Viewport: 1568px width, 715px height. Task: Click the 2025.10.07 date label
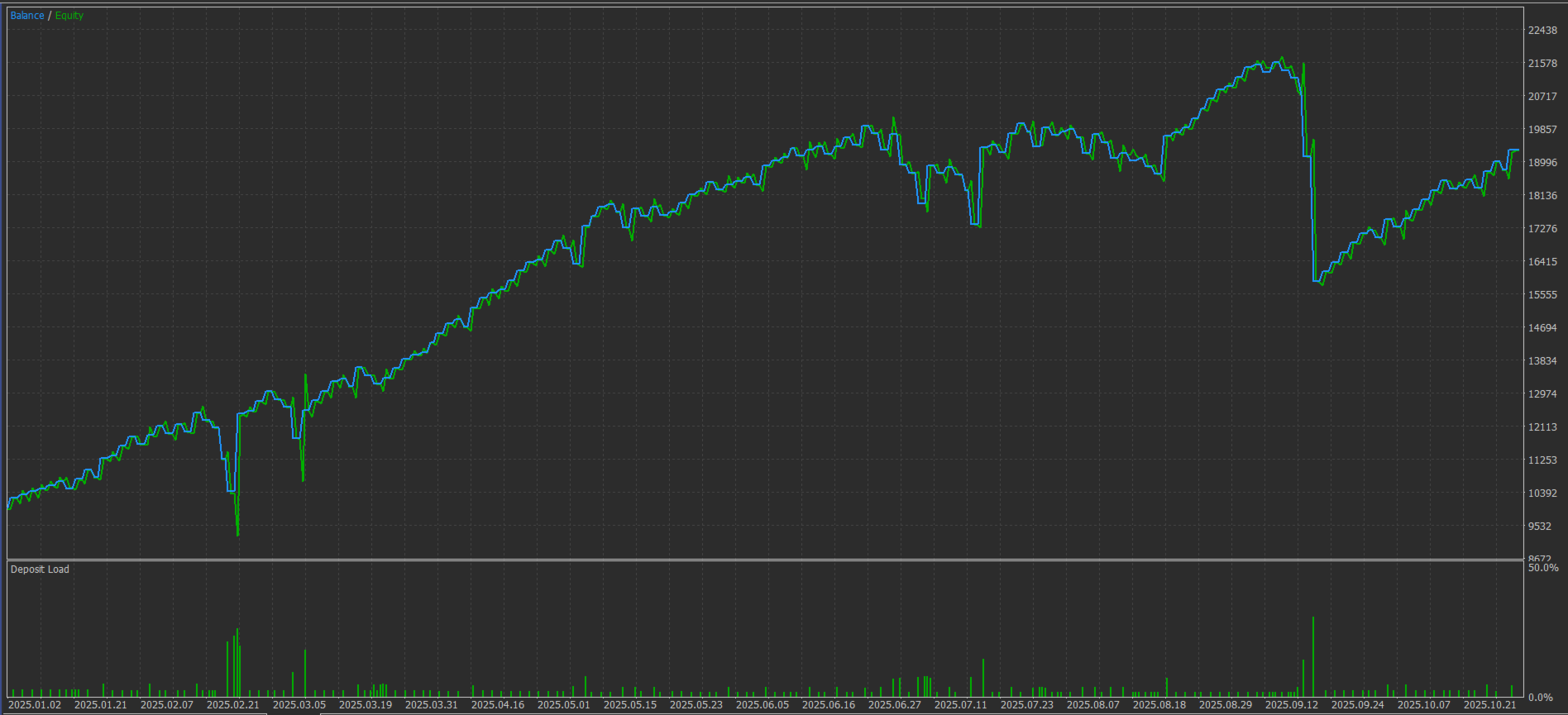1424,705
